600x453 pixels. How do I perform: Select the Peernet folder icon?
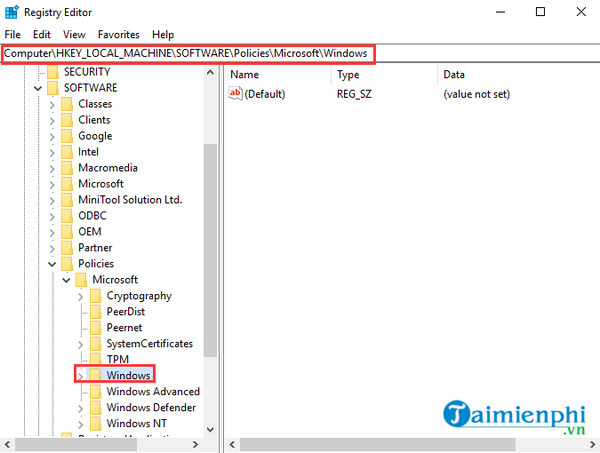[x=95, y=328]
